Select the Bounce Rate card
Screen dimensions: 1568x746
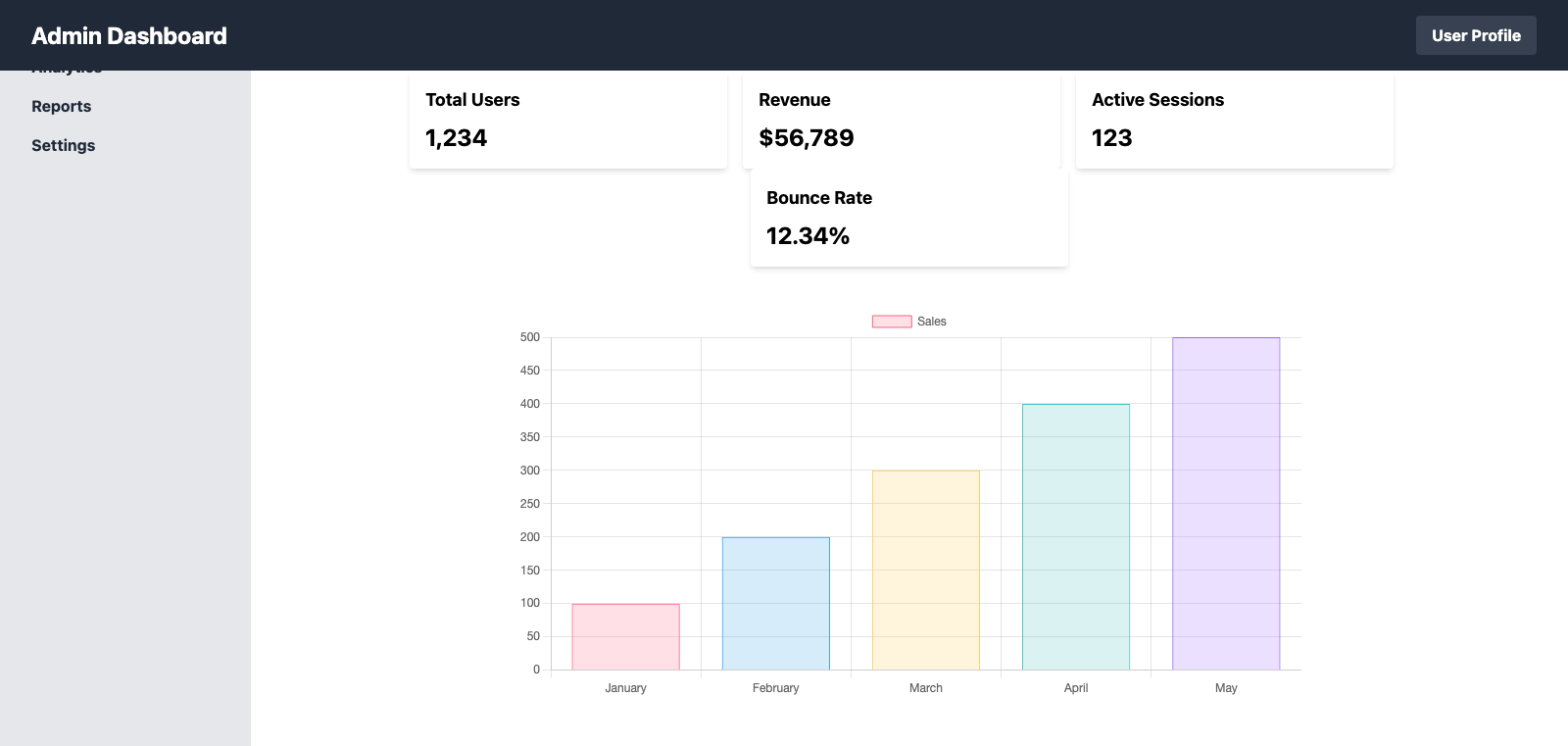pos(908,218)
